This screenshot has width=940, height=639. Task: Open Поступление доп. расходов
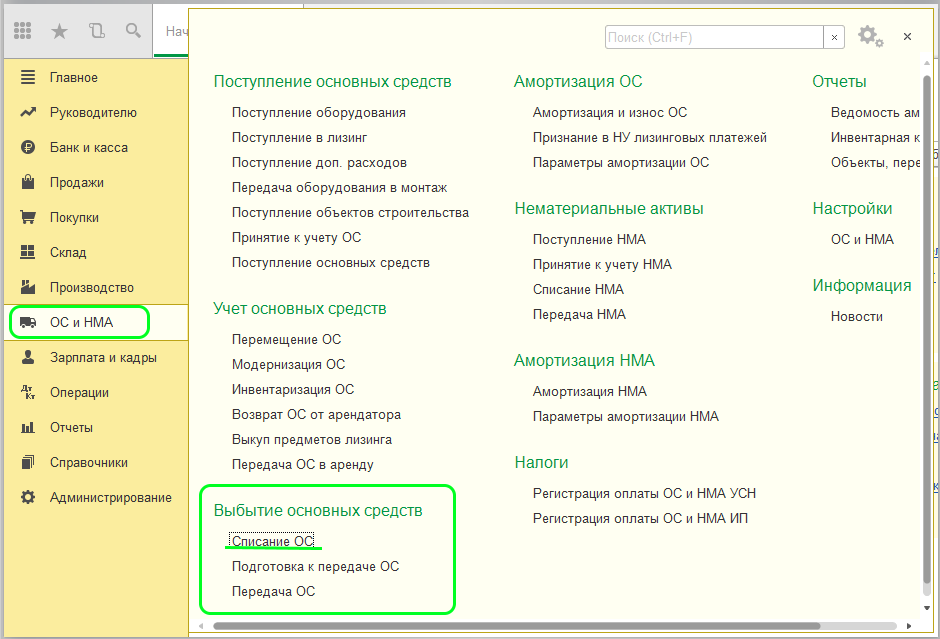(320, 162)
